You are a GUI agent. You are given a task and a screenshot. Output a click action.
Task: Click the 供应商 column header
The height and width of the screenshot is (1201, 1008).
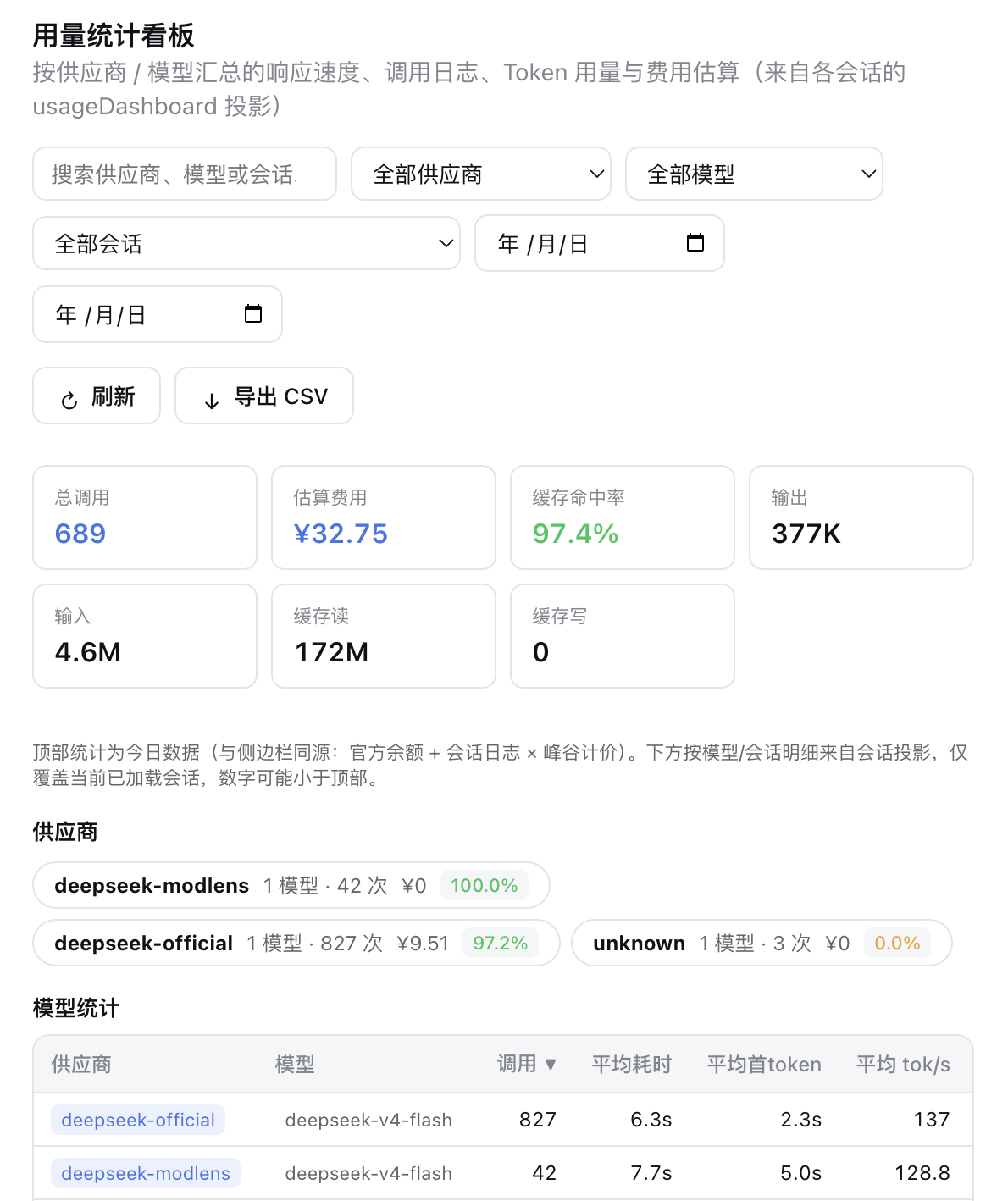(x=81, y=1064)
